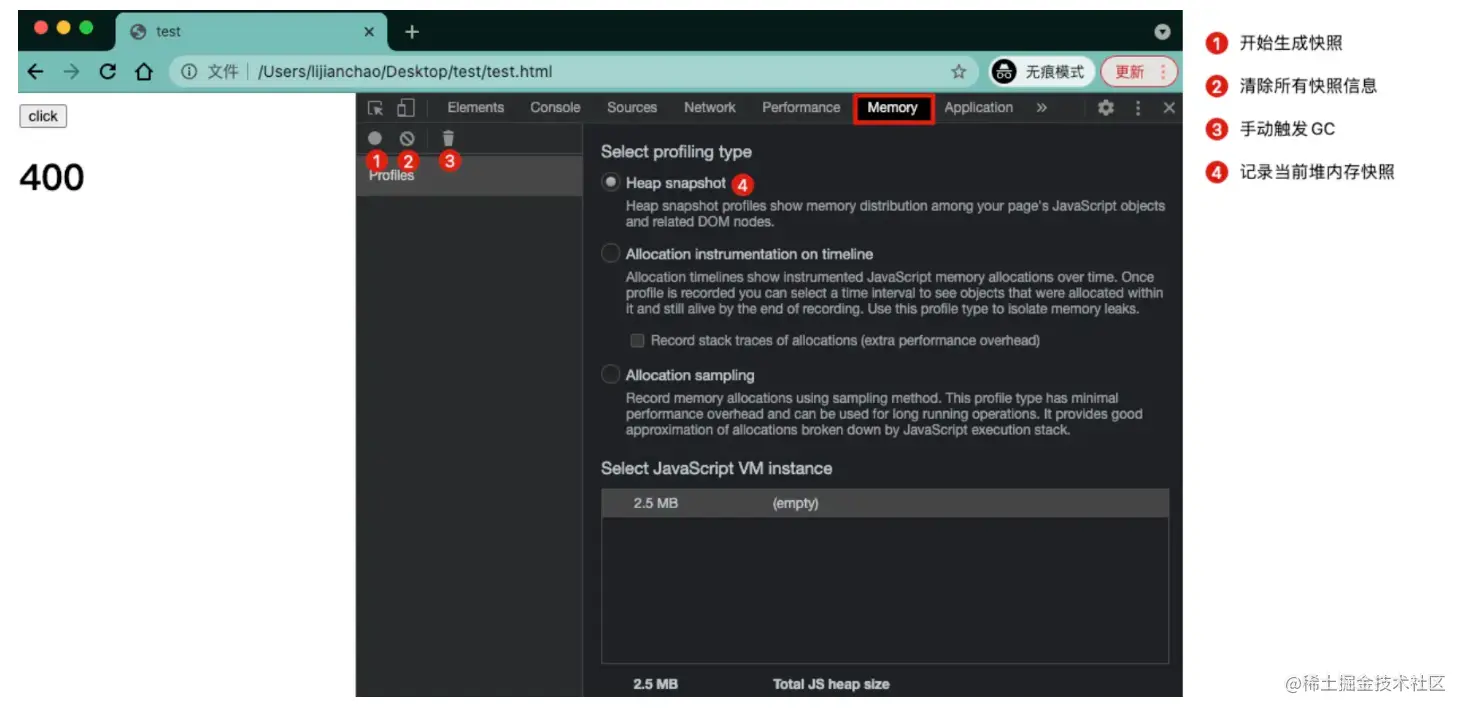Click the trash can collect garbage icon

pyautogui.click(x=448, y=138)
